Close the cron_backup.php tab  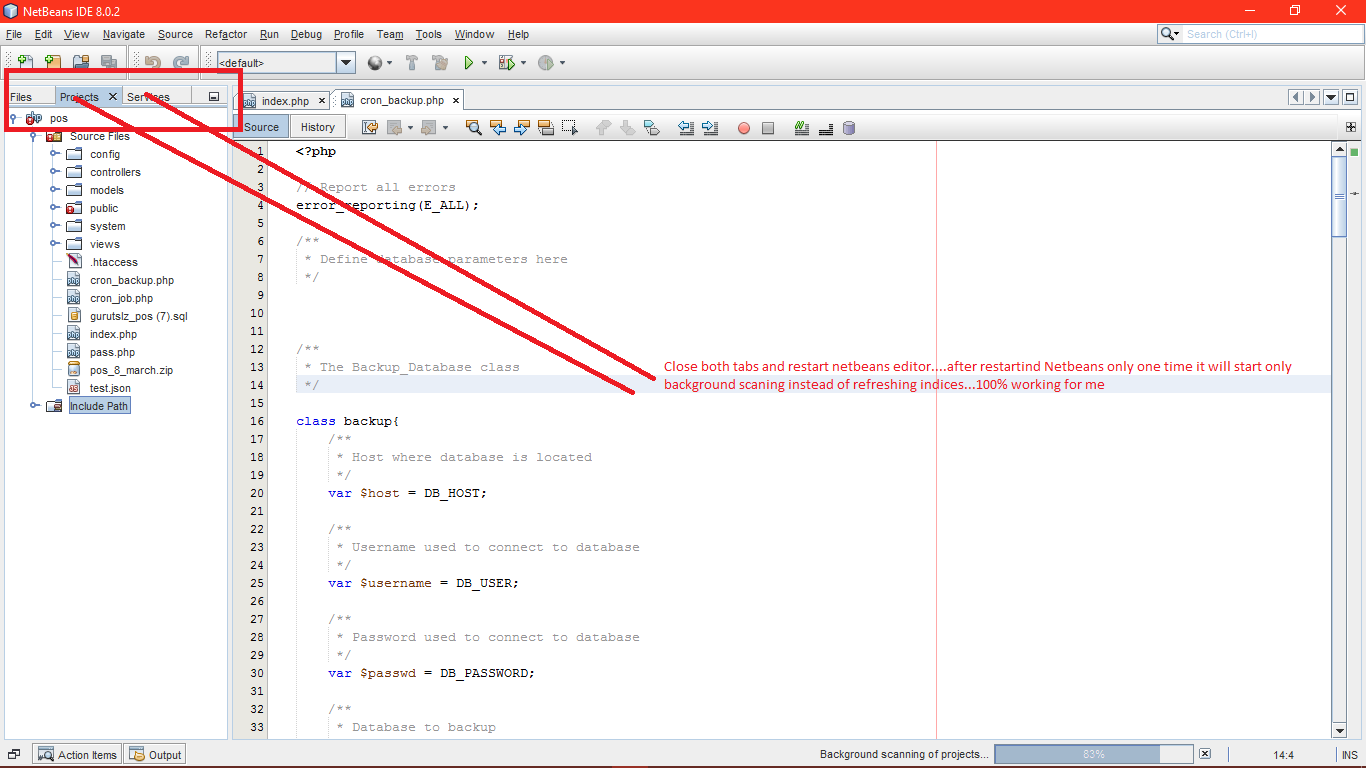[x=455, y=100]
